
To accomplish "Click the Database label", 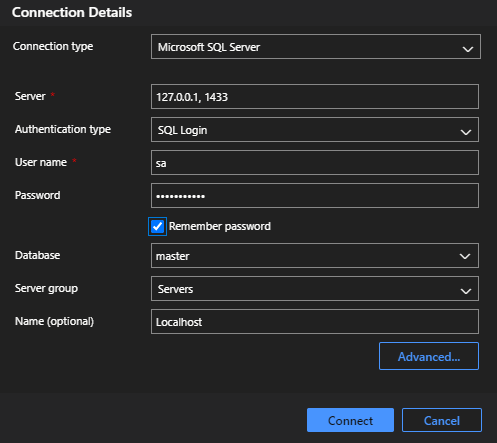I will (37, 255).
